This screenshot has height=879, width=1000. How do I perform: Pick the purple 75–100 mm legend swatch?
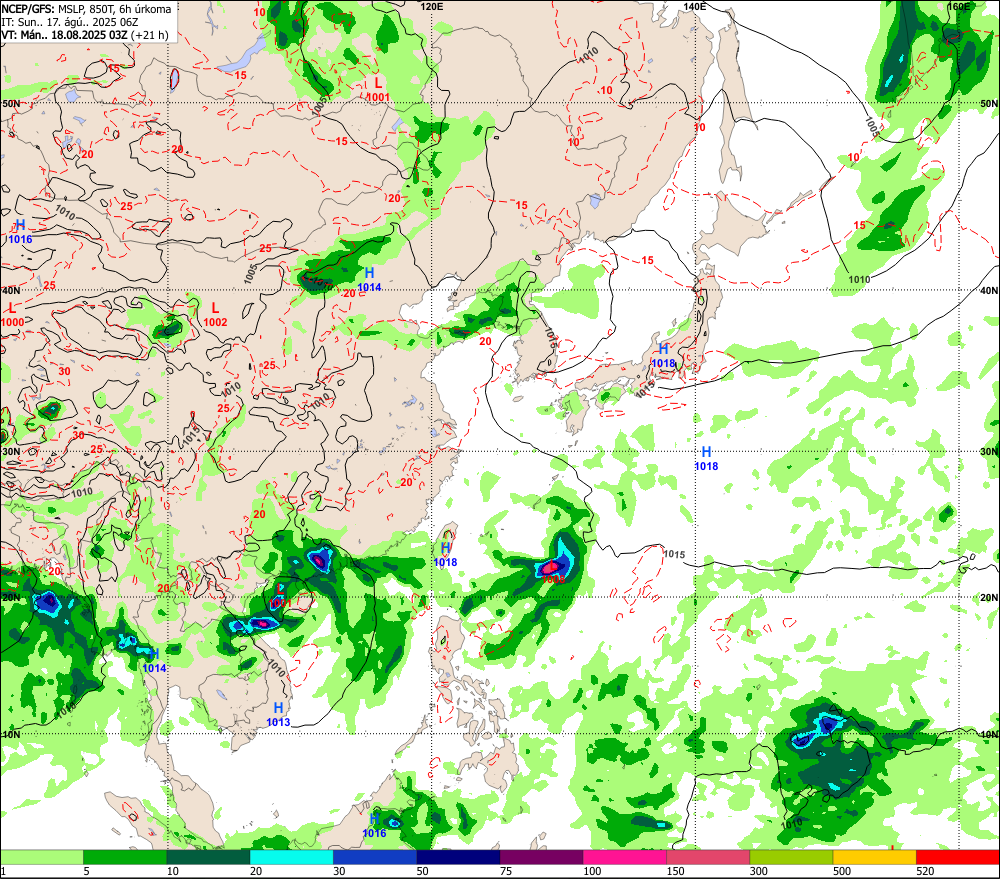(x=541, y=857)
